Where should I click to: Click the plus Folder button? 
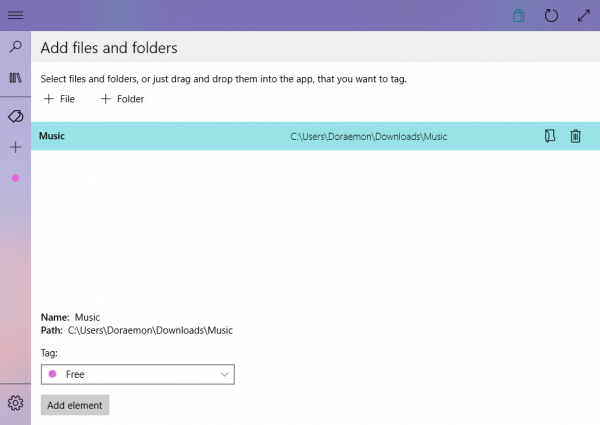tap(122, 99)
